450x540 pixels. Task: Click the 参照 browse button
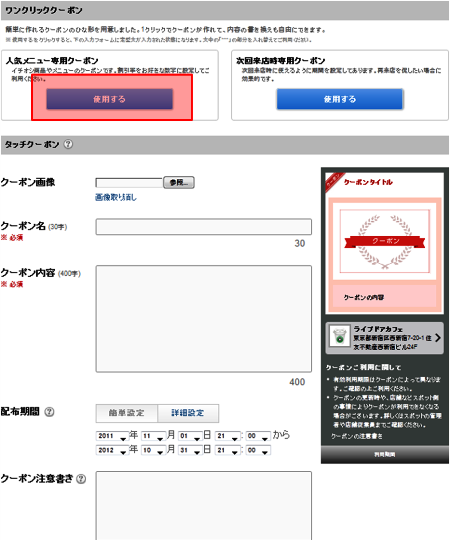click(179, 182)
